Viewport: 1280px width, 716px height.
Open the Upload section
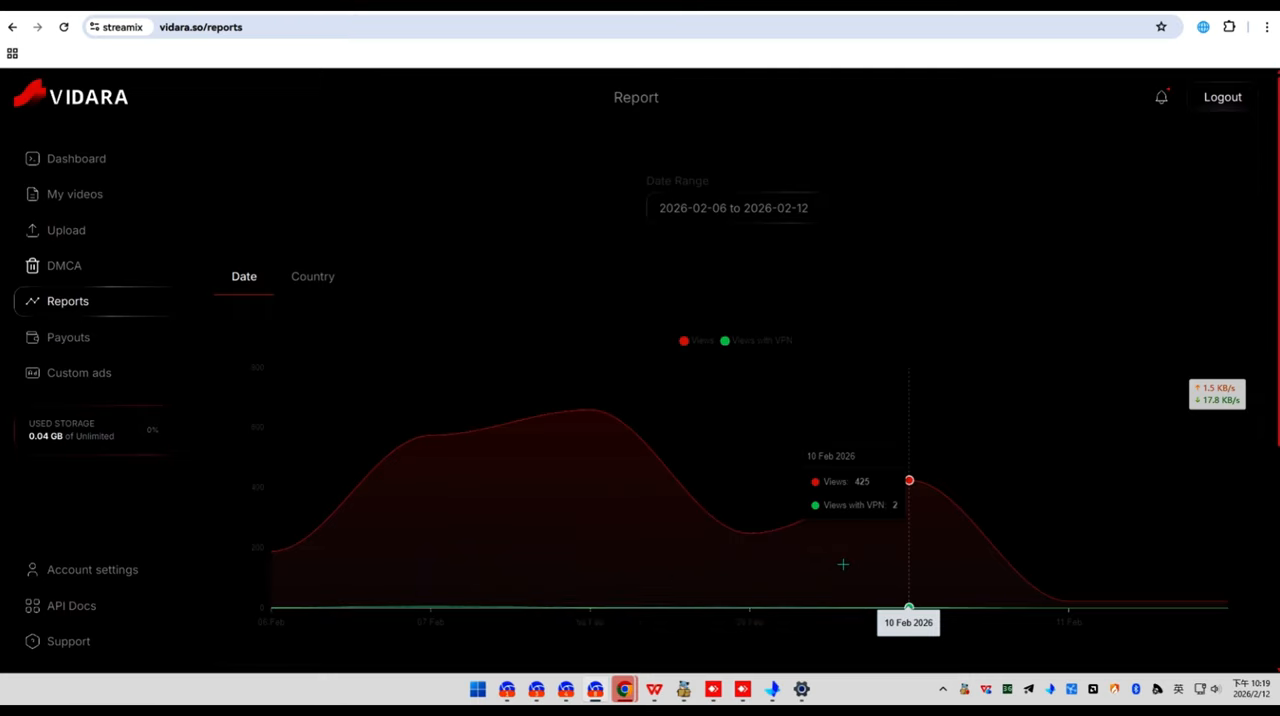coord(66,230)
